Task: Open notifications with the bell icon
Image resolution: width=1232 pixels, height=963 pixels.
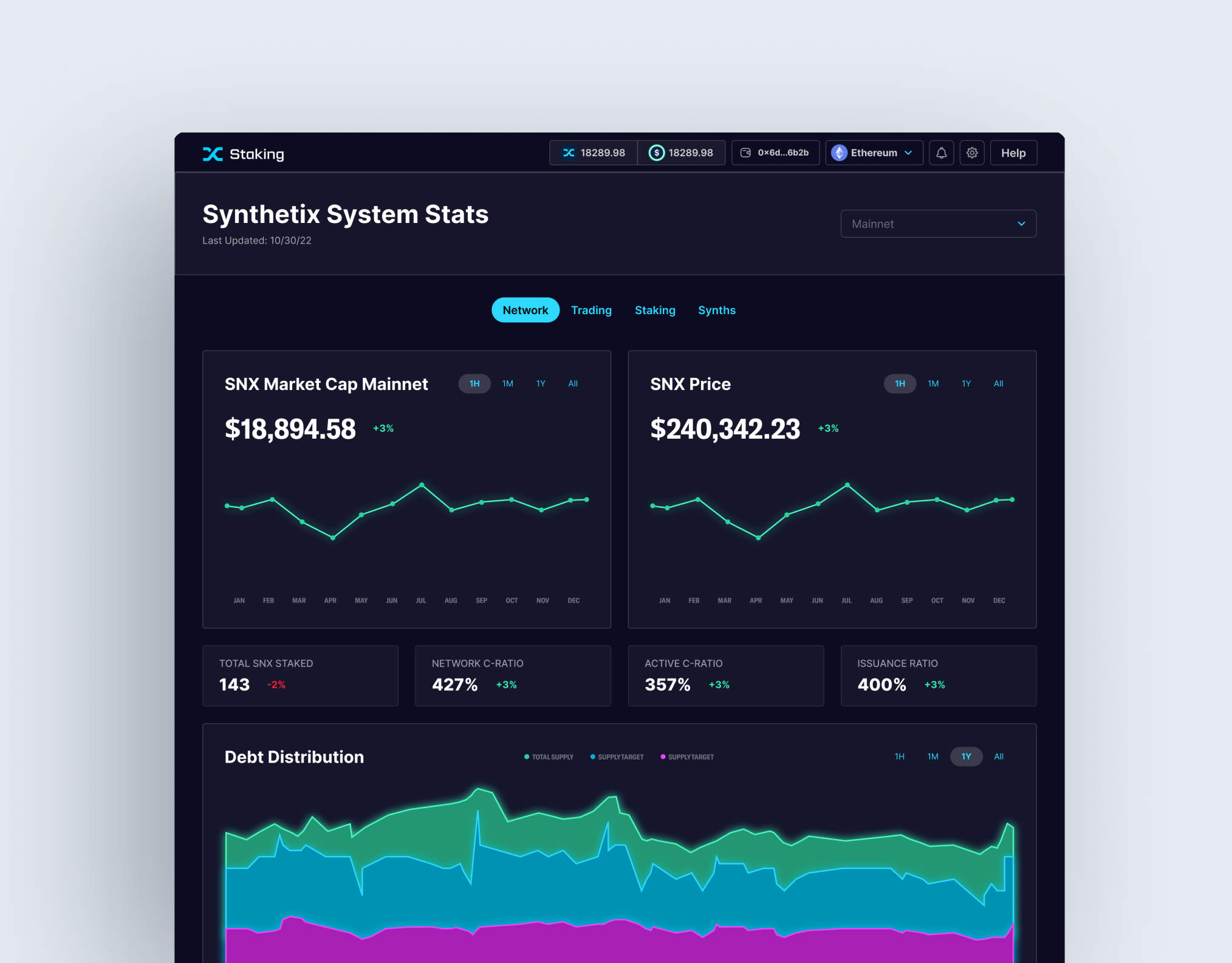Action: coord(941,153)
